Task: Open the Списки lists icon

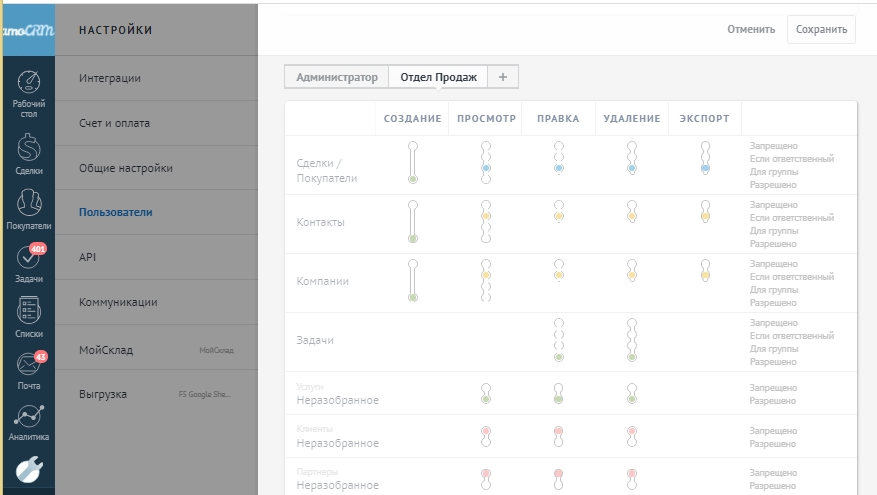Action: pyautogui.click(x=28, y=312)
